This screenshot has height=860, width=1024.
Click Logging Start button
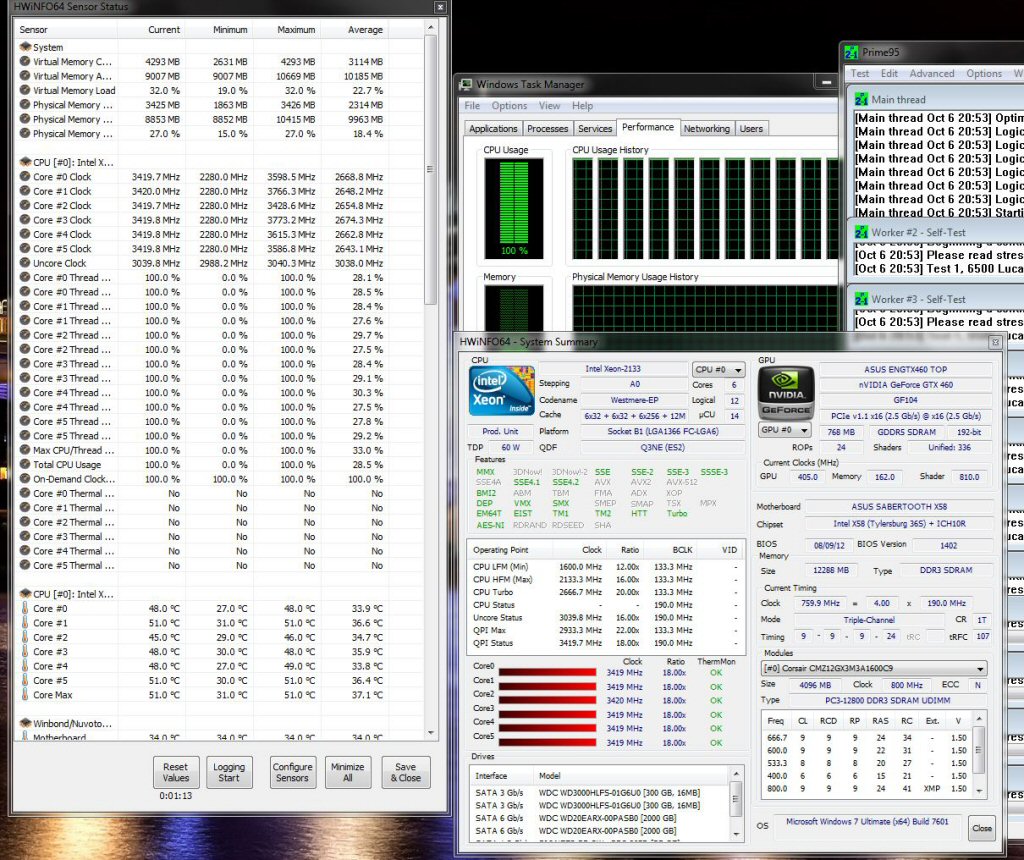click(x=229, y=772)
